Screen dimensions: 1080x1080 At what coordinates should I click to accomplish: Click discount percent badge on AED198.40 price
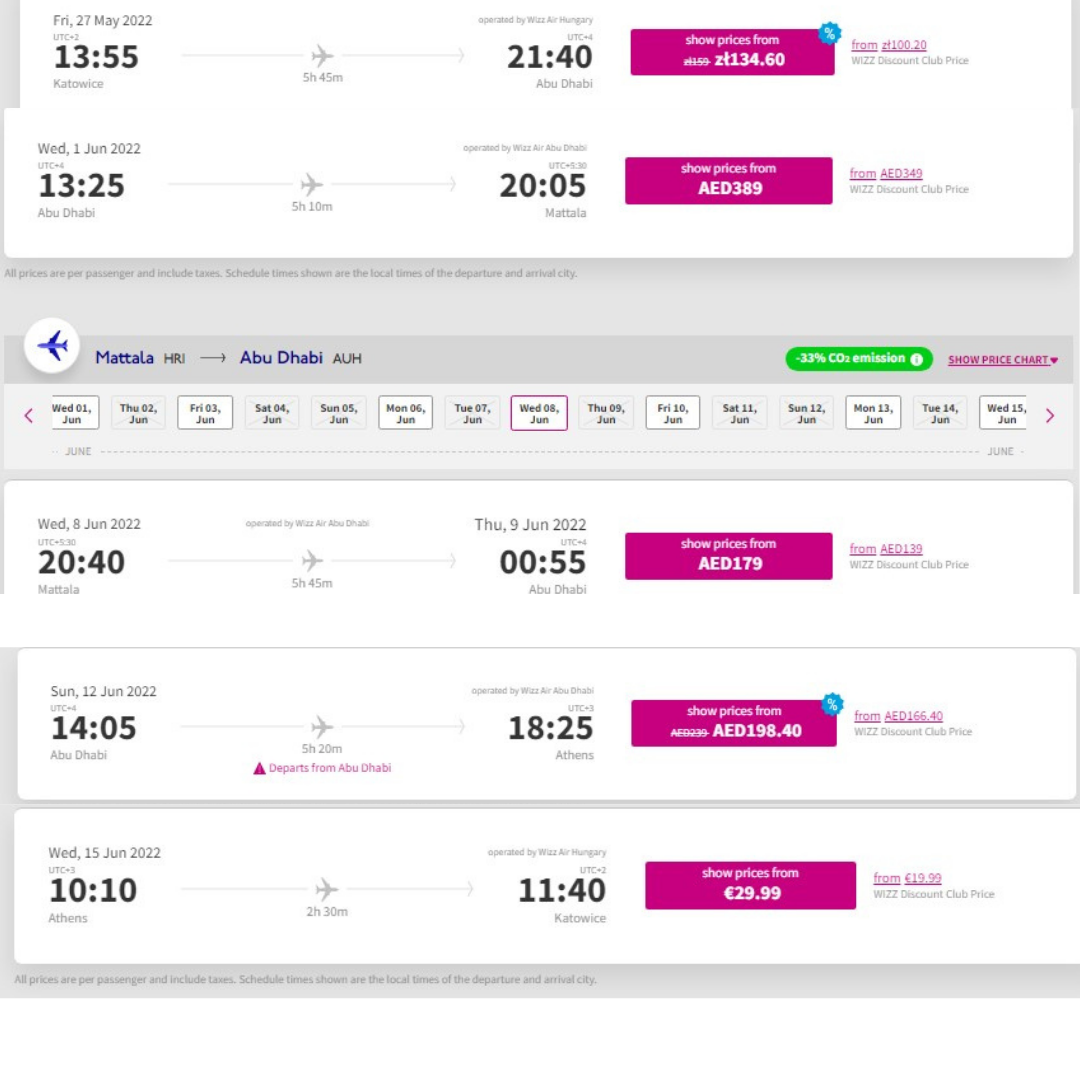[832, 704]
